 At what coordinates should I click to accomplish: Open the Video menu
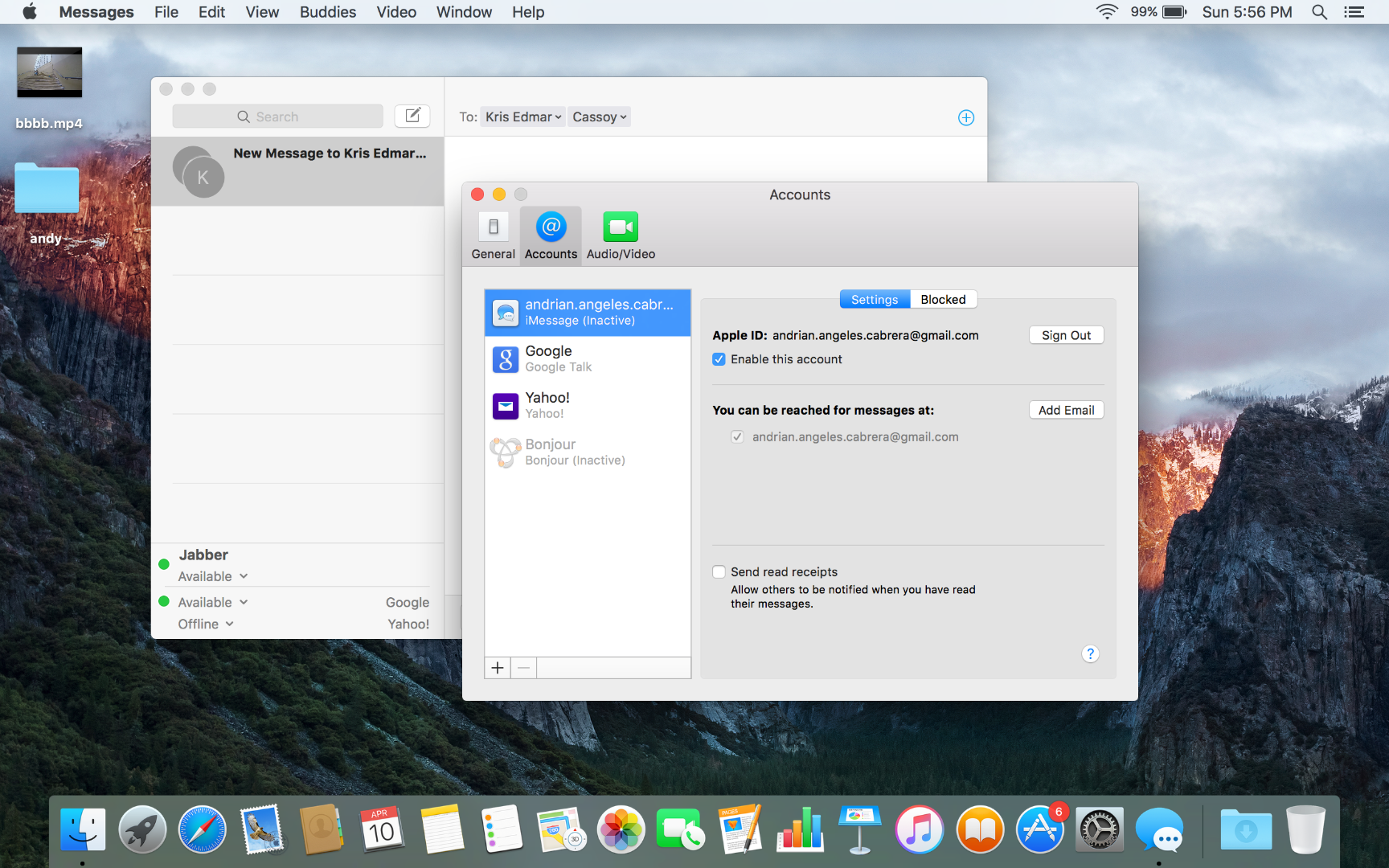pos(396,12)
